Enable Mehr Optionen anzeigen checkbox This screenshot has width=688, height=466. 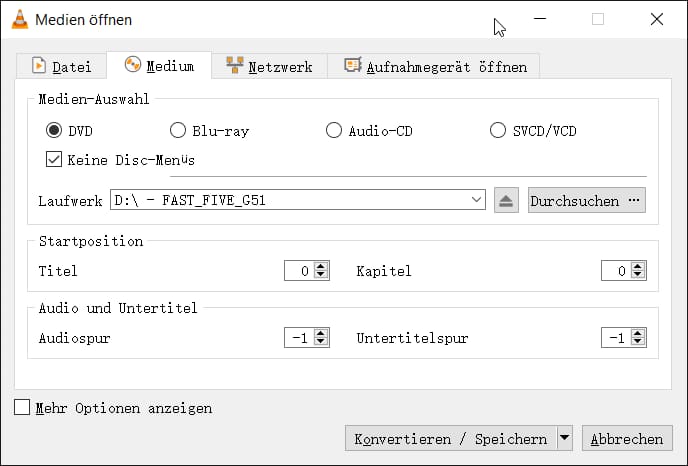[22, 407]
